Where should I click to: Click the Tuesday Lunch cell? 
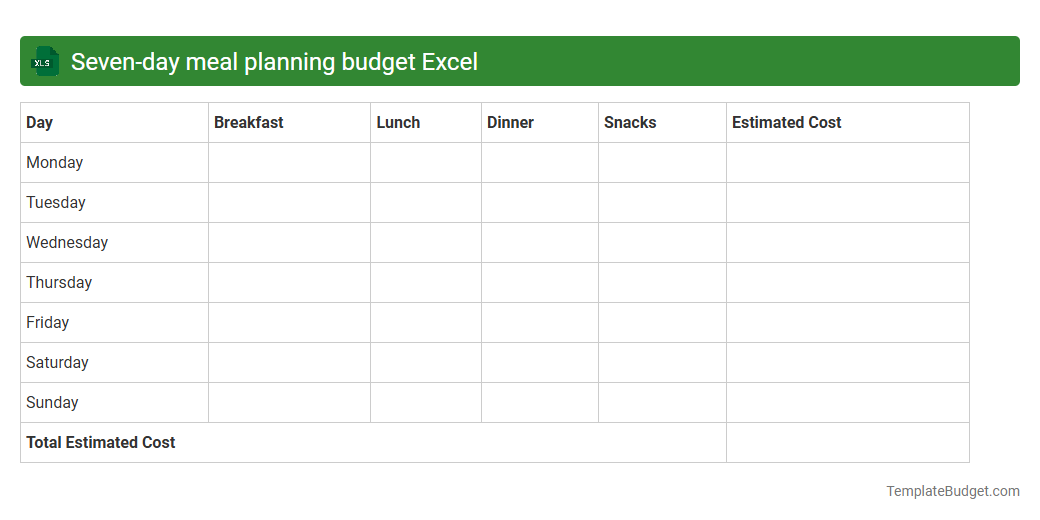(426, 202)
